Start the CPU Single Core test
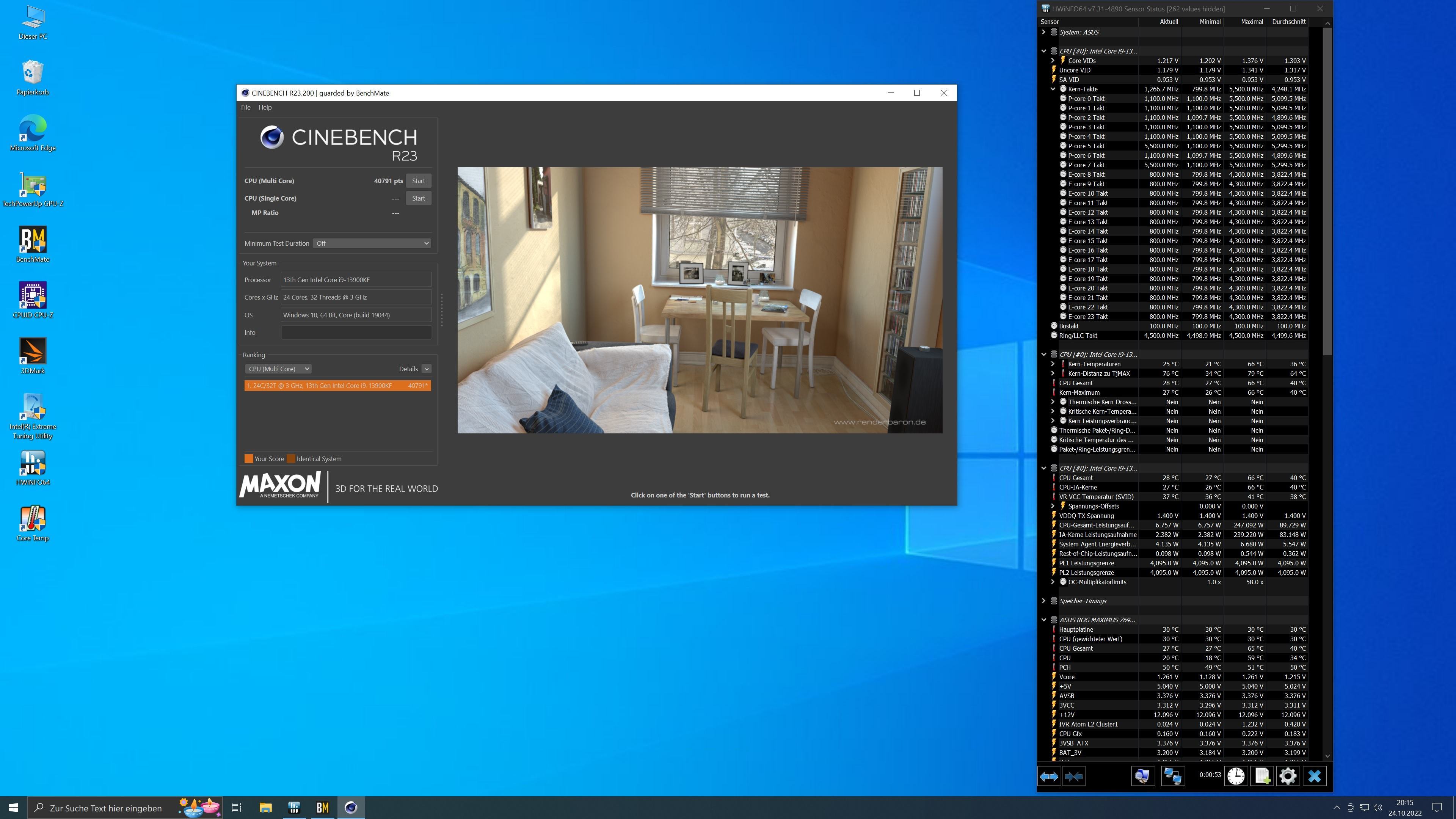This screenshot has width=1456, height=819. coord(418,198)
